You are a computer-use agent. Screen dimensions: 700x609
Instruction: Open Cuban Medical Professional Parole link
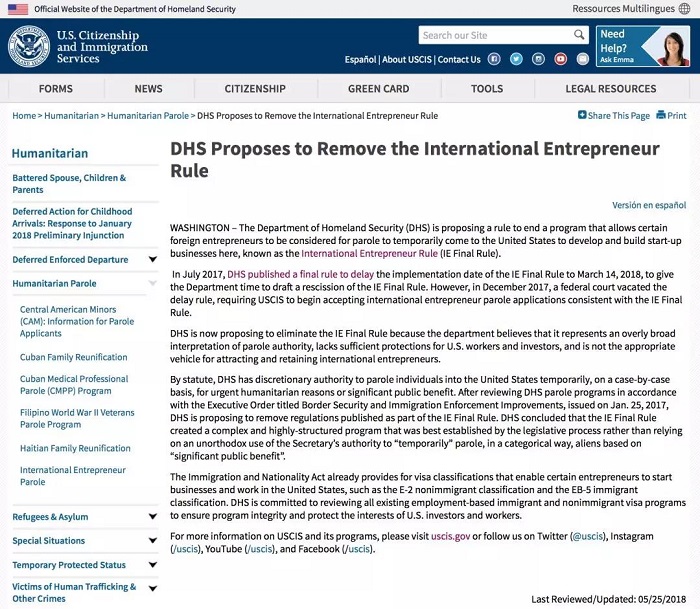(x=74, y=385)
